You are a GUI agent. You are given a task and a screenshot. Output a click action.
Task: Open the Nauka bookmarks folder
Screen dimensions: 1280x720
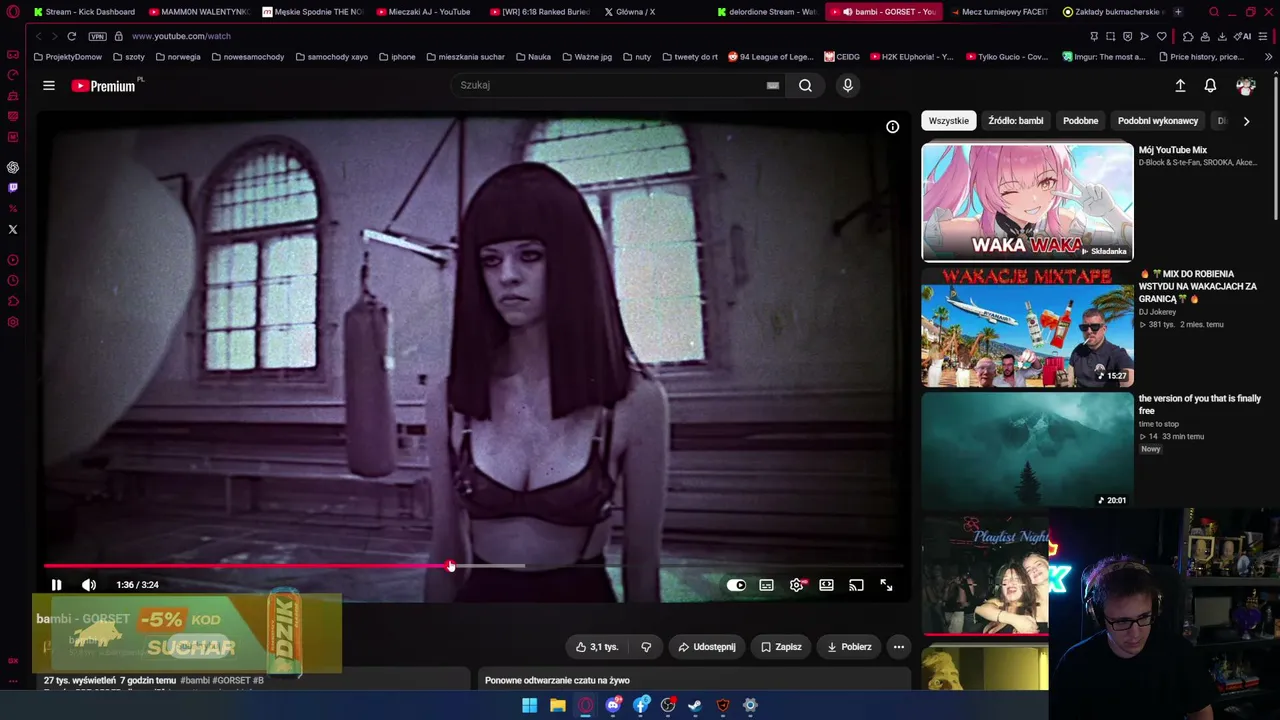(533, 57)
